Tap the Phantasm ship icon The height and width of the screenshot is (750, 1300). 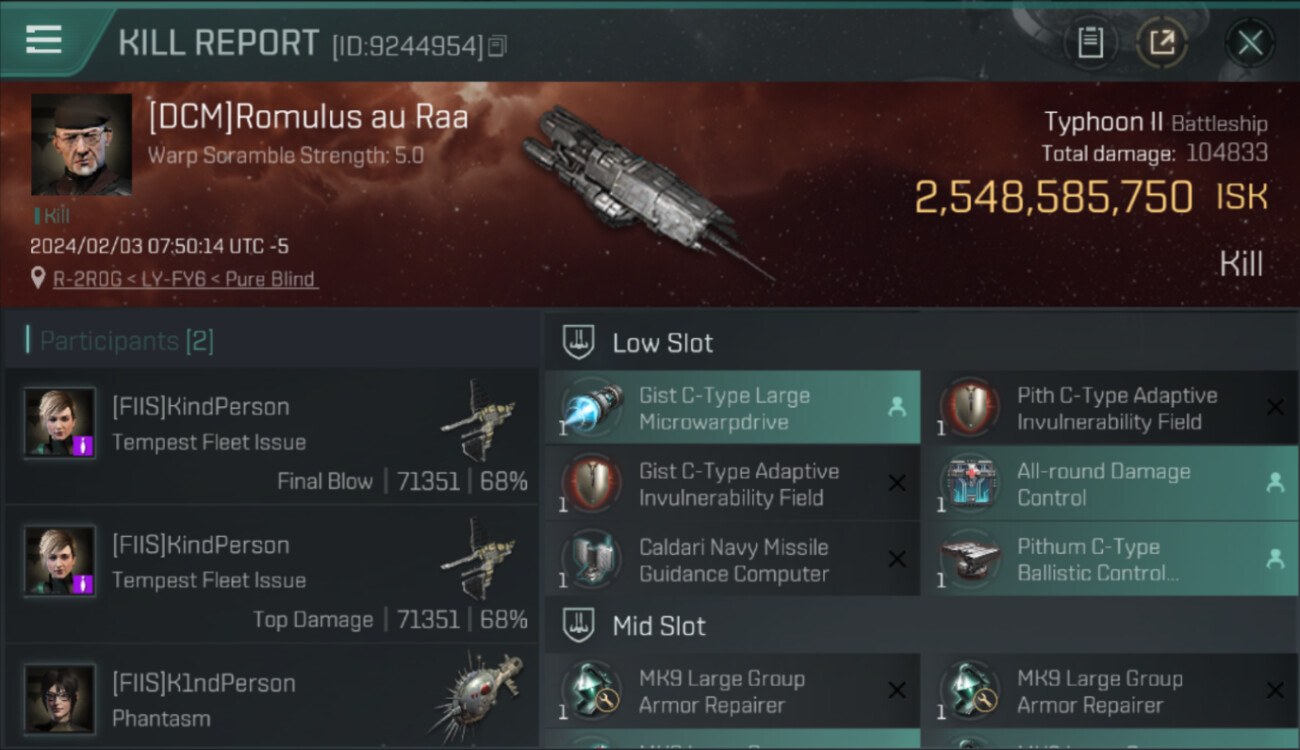pos(477,693)
